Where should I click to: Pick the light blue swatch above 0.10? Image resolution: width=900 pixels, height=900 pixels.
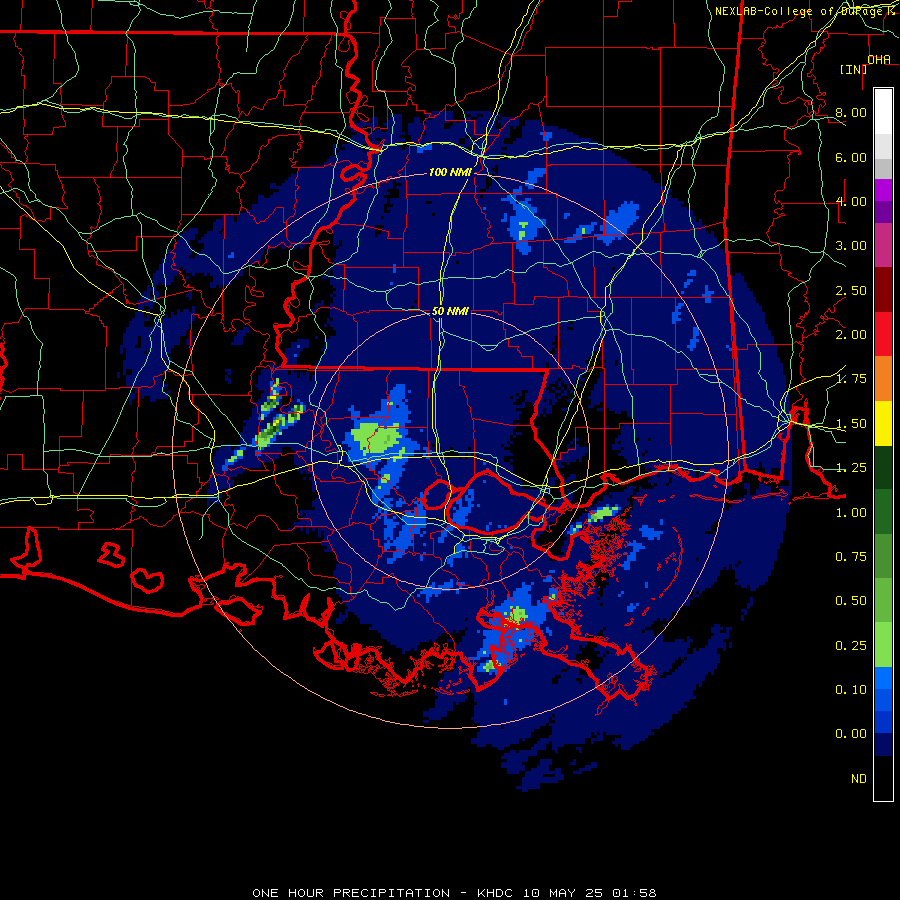[x=883, y=678]
